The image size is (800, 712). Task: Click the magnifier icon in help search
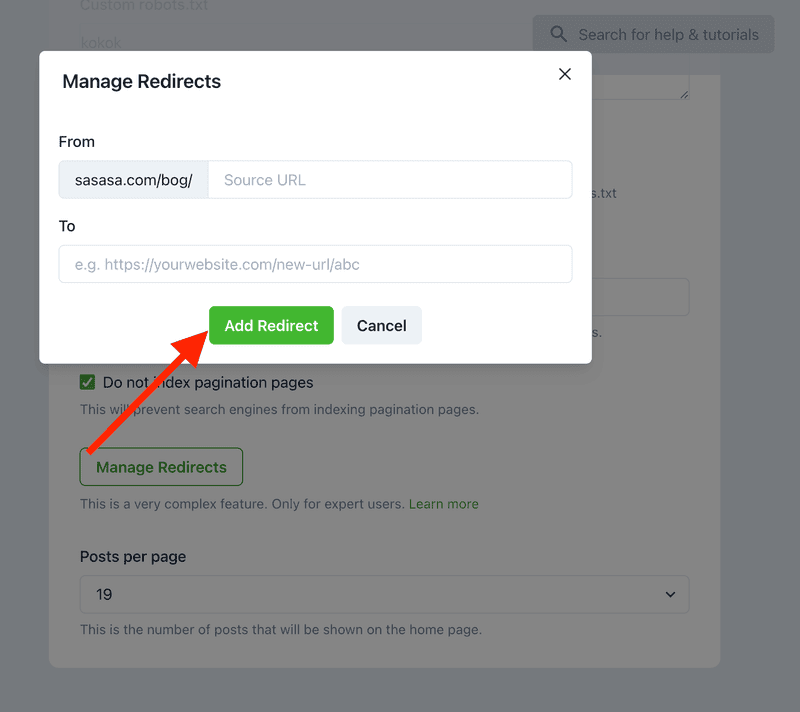(559, 35)
